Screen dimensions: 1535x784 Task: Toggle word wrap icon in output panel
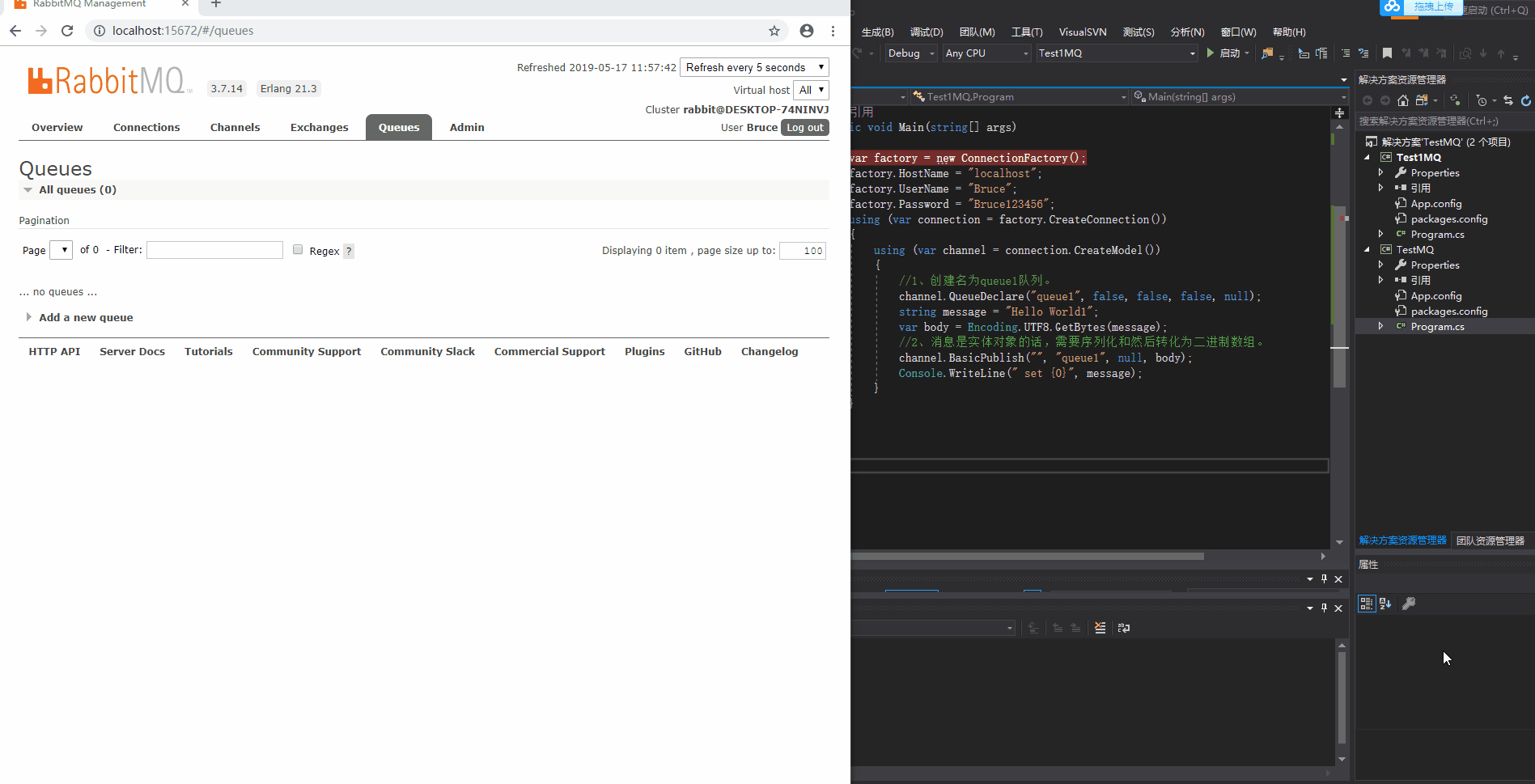point(1124,628)
